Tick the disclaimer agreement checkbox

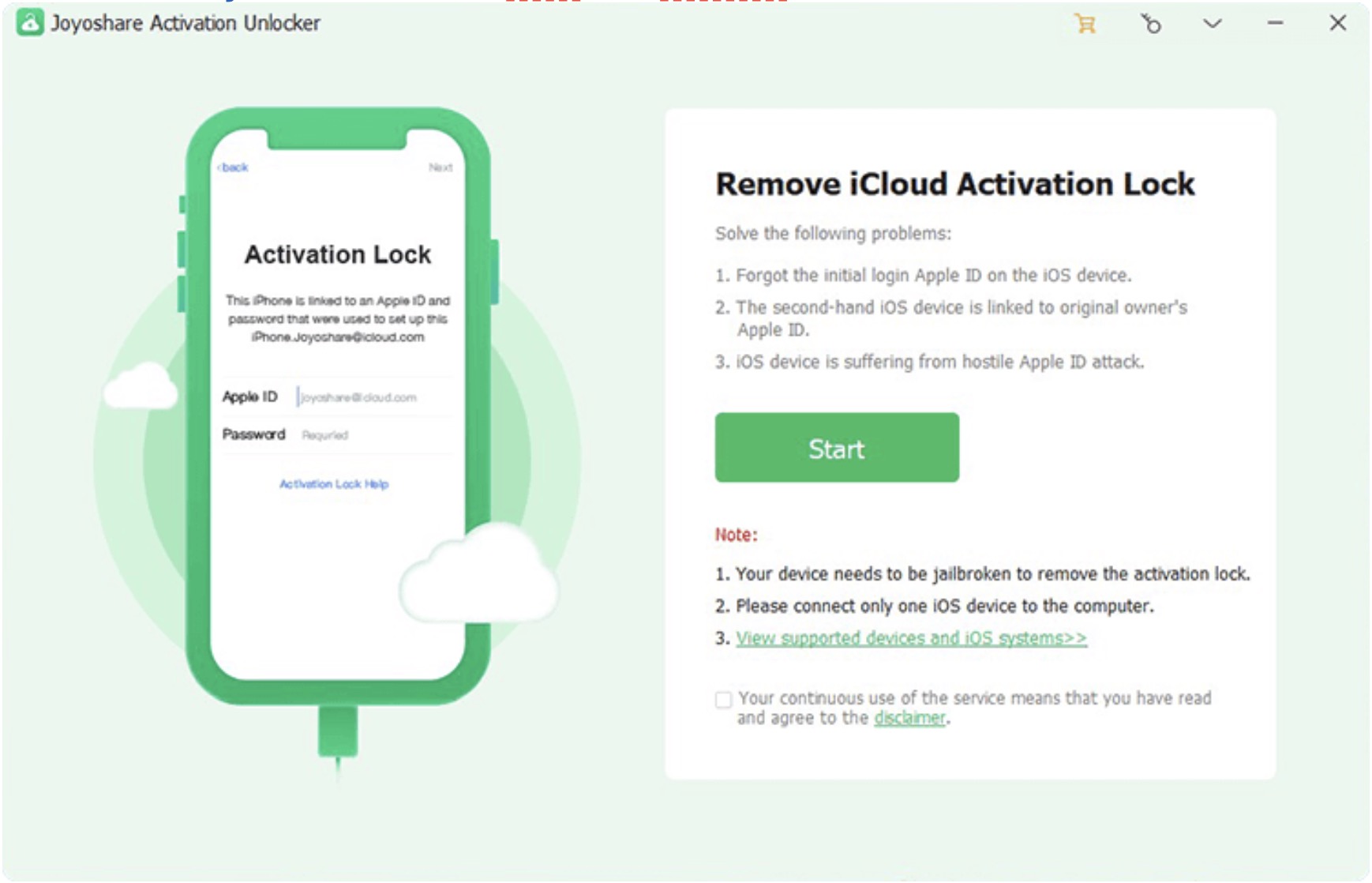pyautogui.click(x=723, y=699)
